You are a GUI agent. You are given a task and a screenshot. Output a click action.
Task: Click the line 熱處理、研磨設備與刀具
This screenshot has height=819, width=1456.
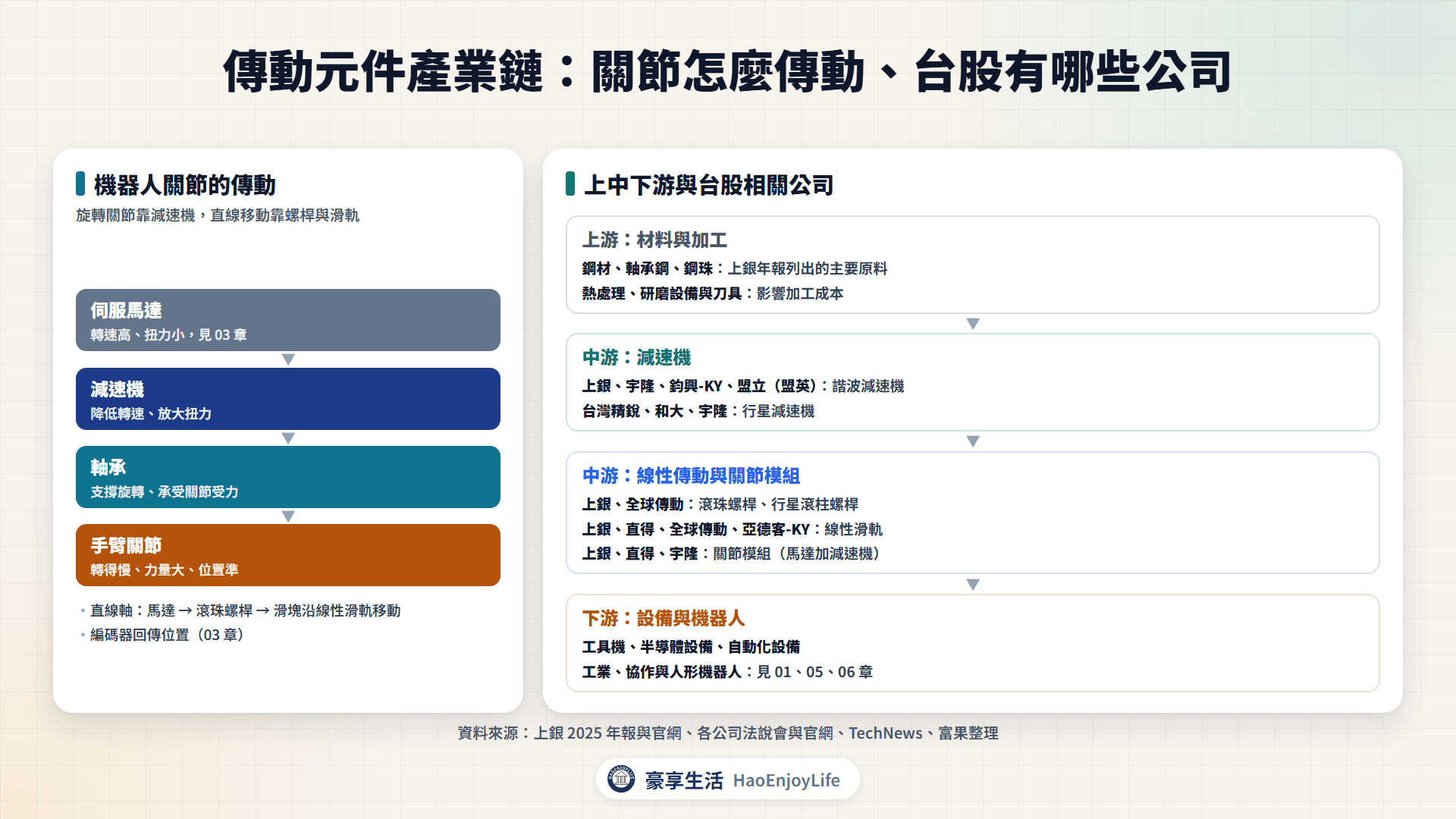pos(712,293)
